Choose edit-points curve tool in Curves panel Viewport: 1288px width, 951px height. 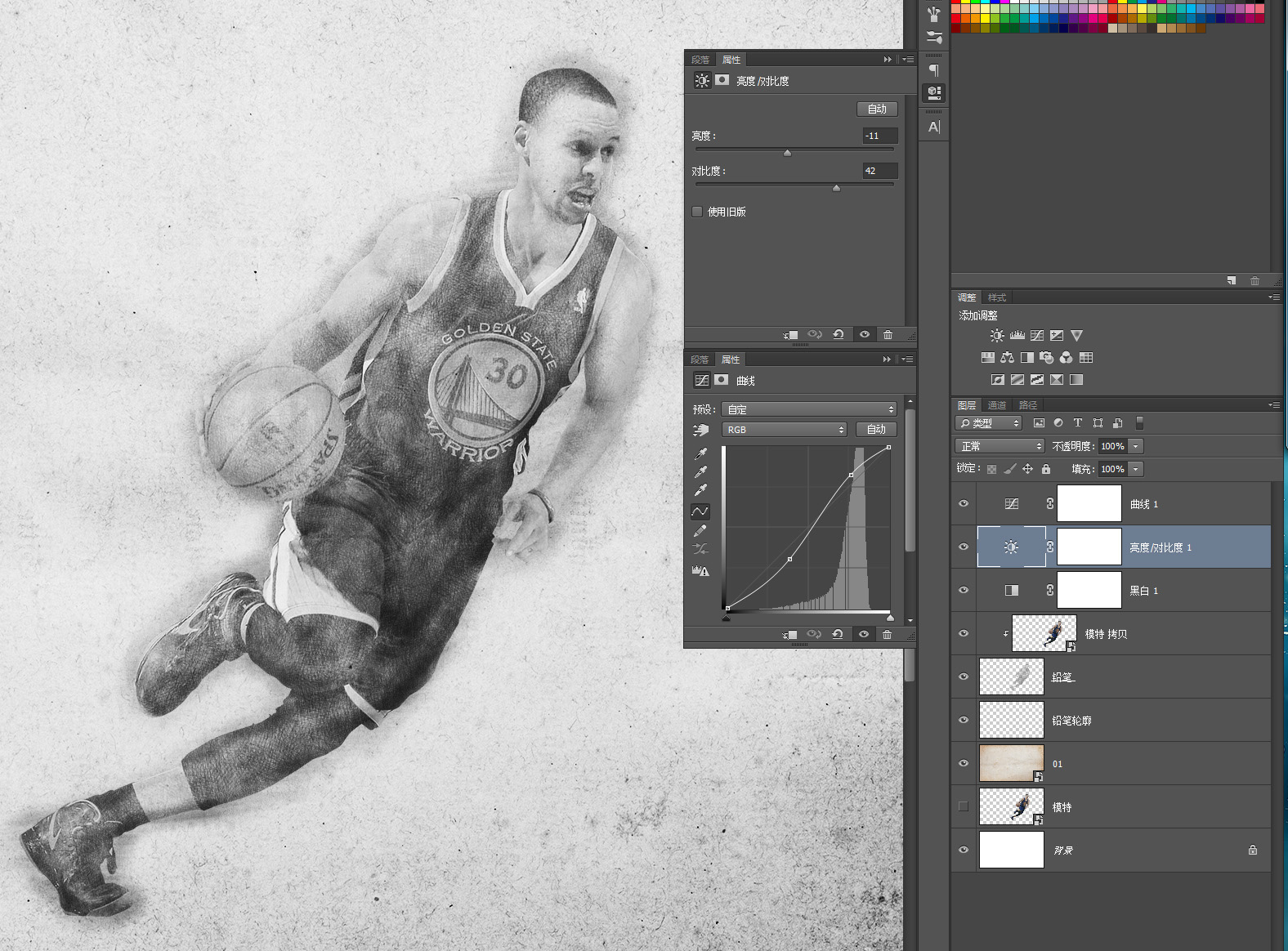[700, 511]
